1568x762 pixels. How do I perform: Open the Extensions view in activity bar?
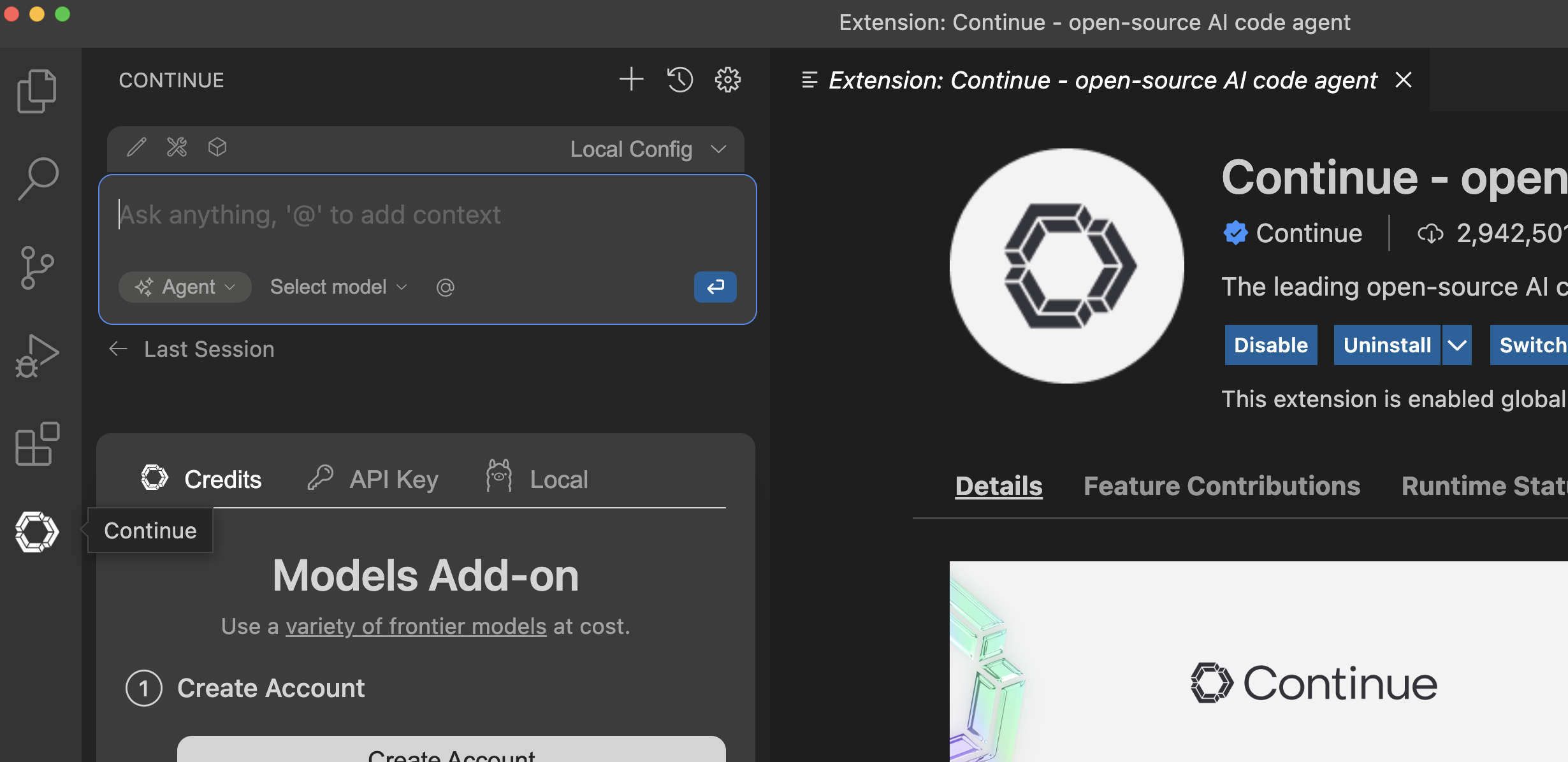click(37, 443)
